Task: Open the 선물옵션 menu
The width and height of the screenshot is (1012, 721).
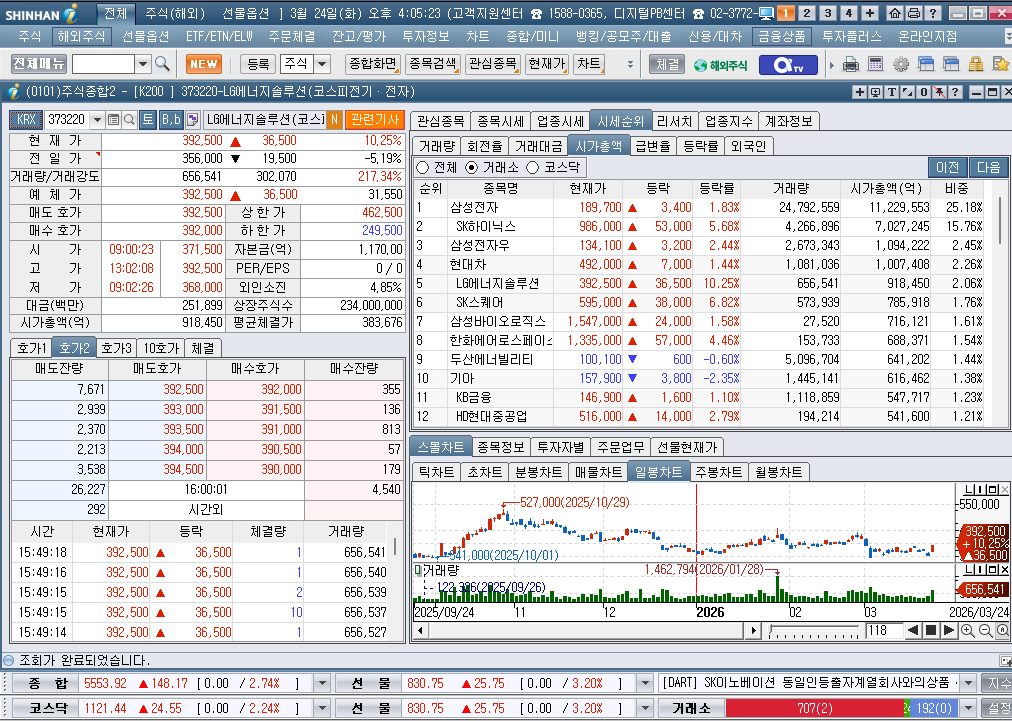Action: click(145, 37)
